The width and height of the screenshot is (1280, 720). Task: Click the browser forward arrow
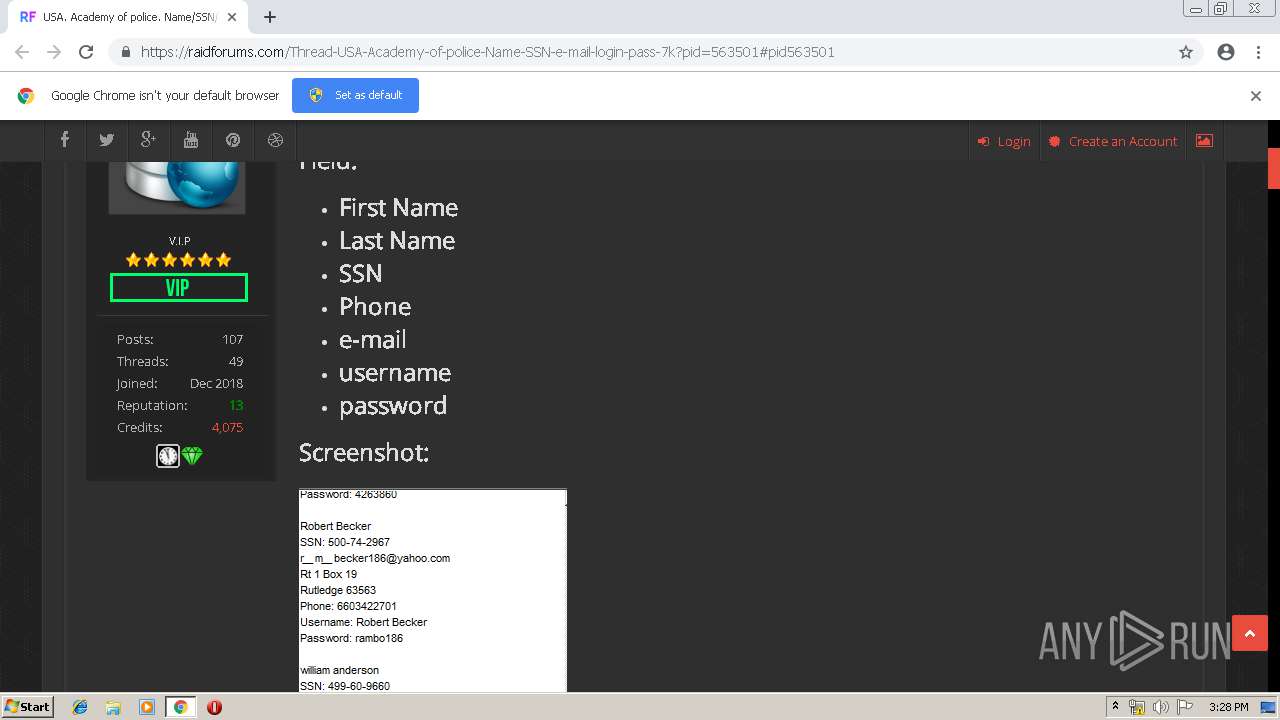(x=54, y=52)
